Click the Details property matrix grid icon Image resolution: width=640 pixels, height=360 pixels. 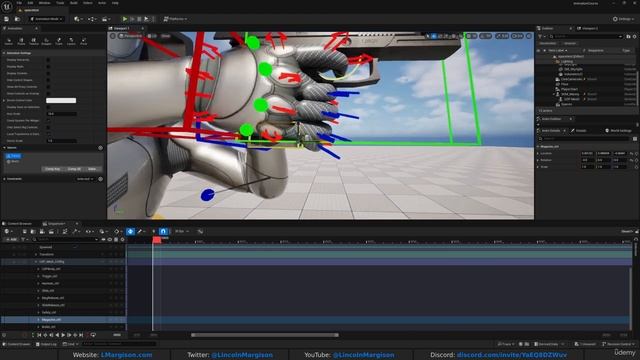635,139
